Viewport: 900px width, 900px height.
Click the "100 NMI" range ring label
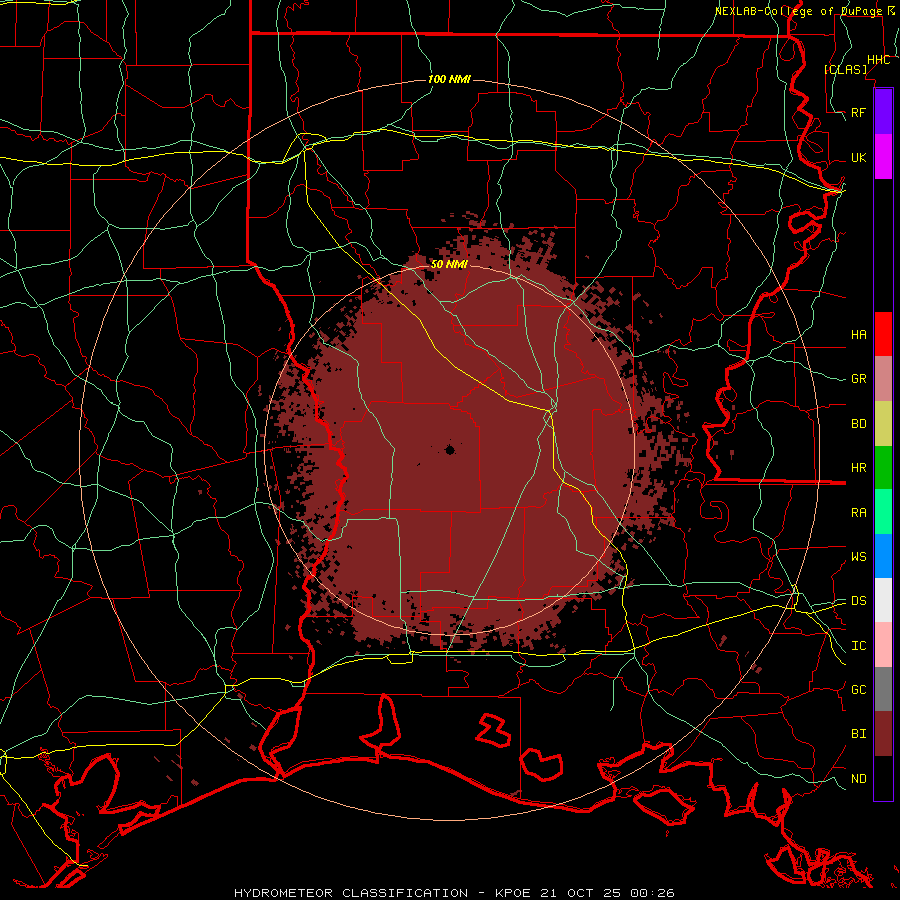click(x=449, y=79)
